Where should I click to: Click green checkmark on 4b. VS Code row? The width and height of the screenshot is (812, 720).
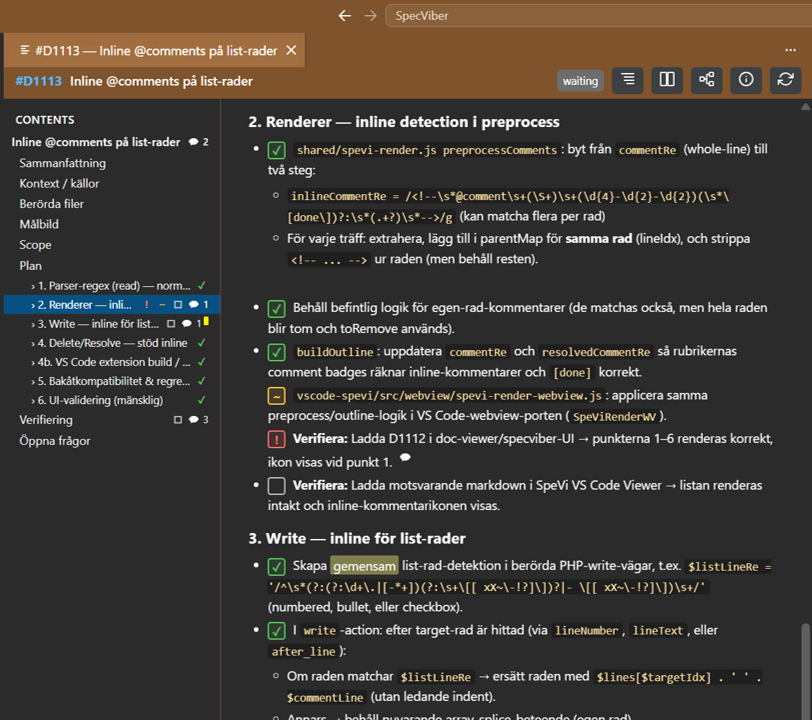pyautogui.click(x=201, y=362)
